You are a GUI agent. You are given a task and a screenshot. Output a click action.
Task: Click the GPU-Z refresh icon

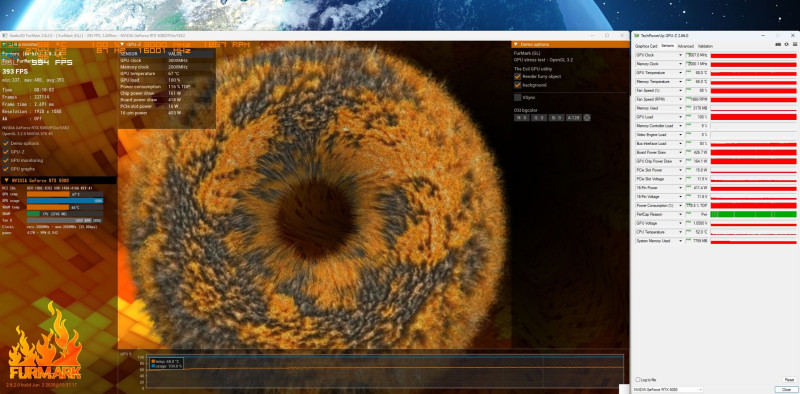(x=786, y=45)
